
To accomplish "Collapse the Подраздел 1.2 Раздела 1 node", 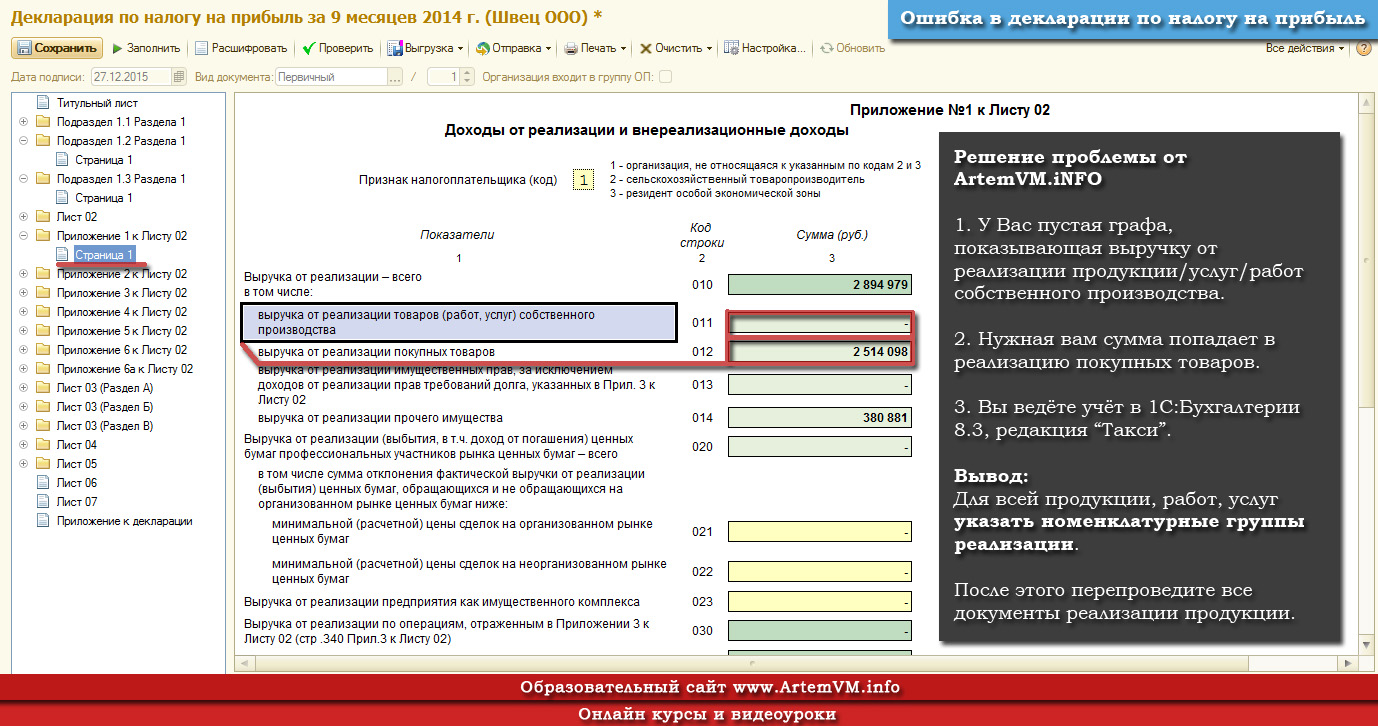I will tap(23, 141).
